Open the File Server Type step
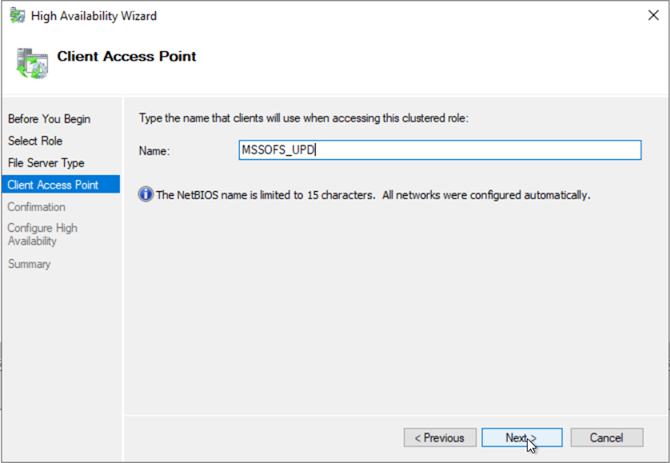Image resolution: width=670 pixels, height=463 pixels. (46, 163)
